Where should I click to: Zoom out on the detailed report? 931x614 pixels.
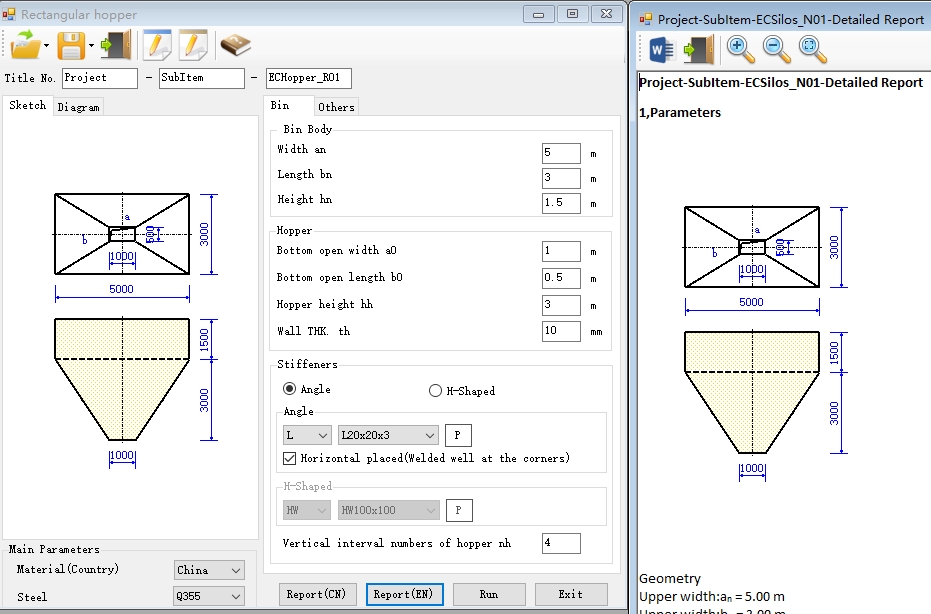click(777, 50)
